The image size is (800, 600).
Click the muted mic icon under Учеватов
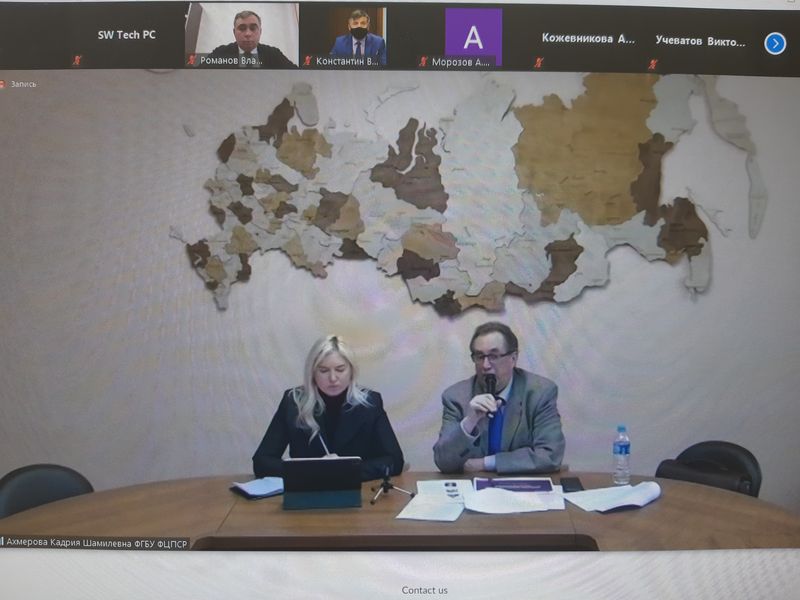[x=653, y=62]
